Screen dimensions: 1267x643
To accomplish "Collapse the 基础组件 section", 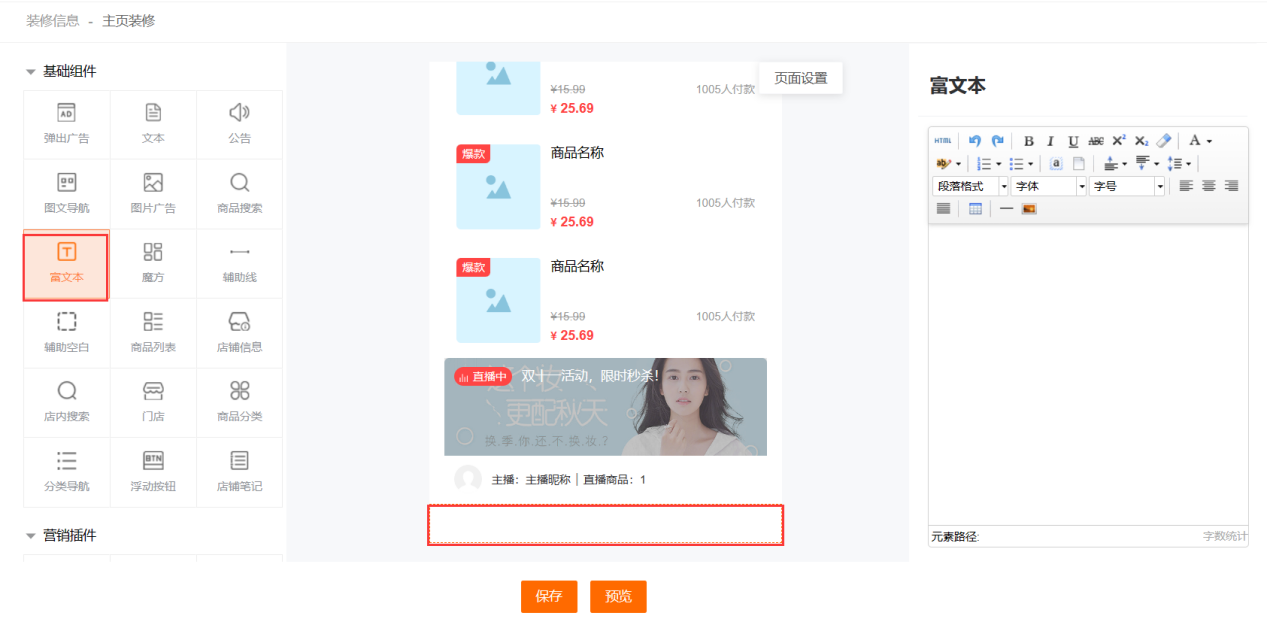I will coord(30,72).
